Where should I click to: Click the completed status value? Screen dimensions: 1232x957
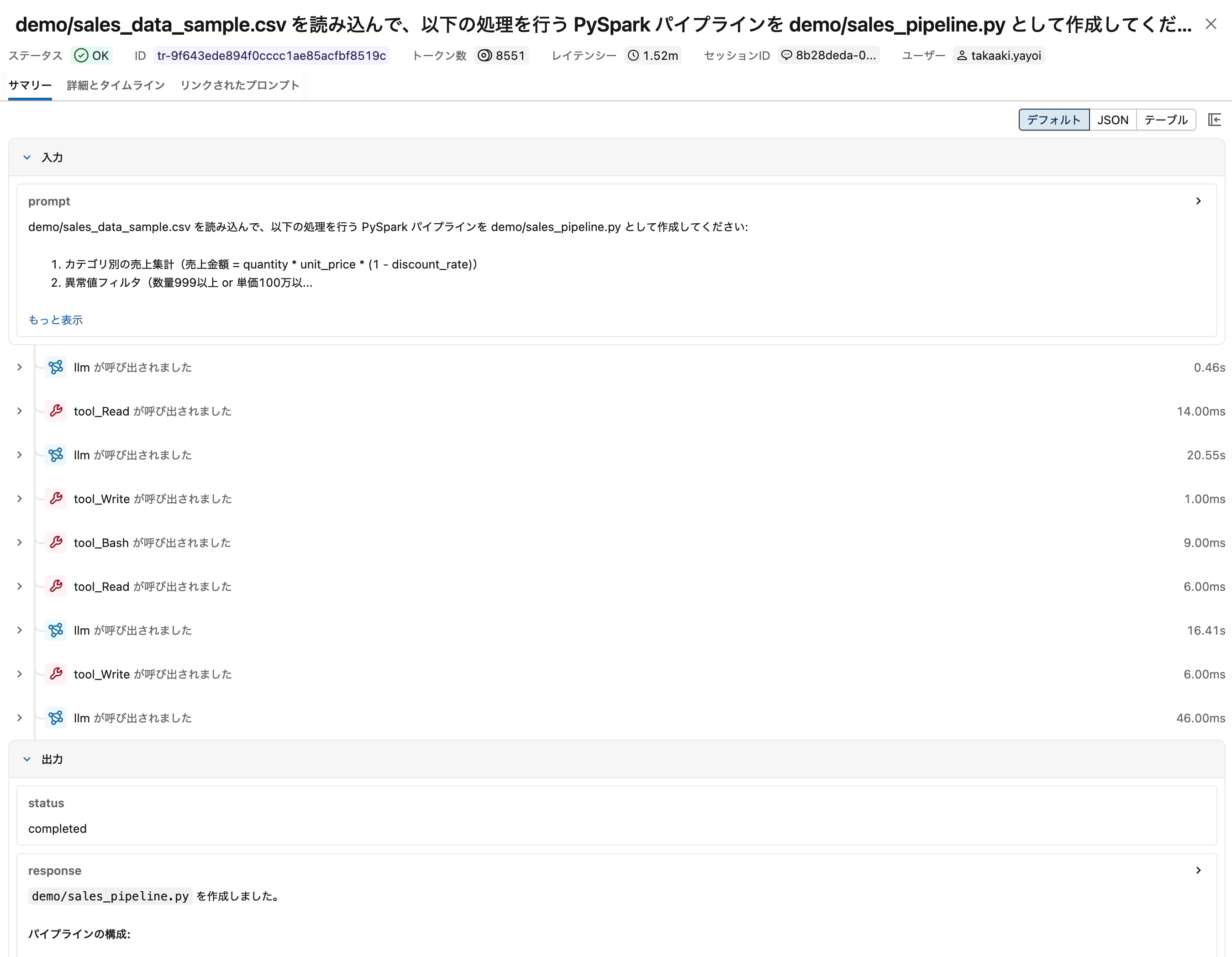coord(58,828)
